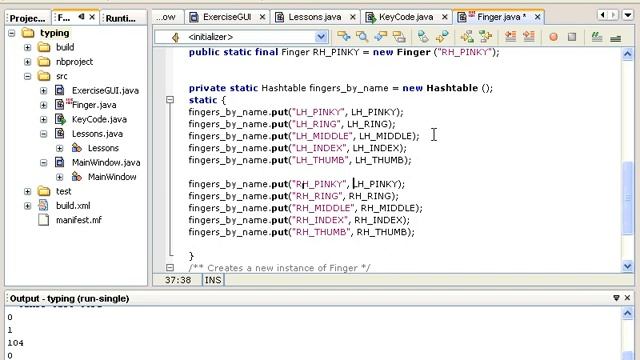Click the next bookmark toolbar icon
The image size is (640, 360).
(467, 37)
